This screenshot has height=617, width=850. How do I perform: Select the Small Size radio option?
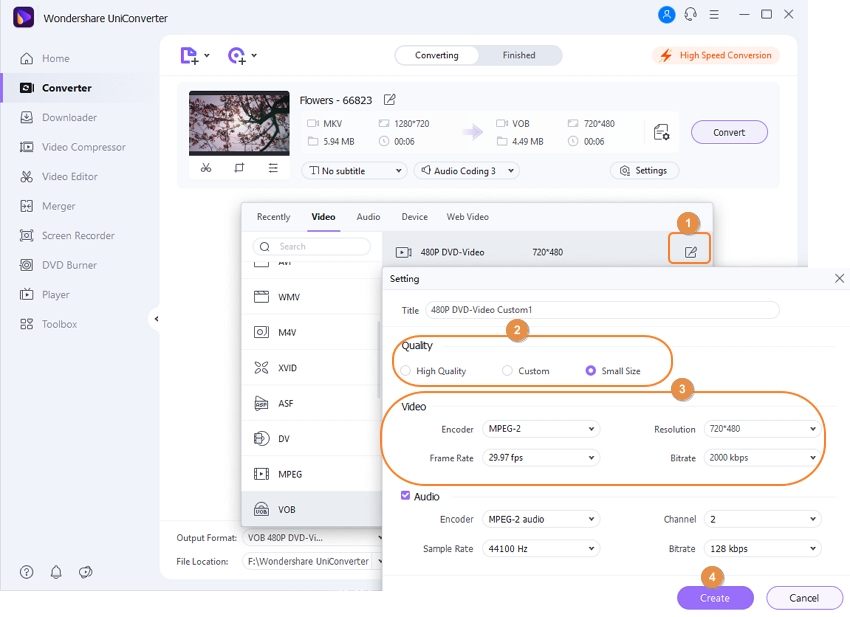click(x=590, y=371)
